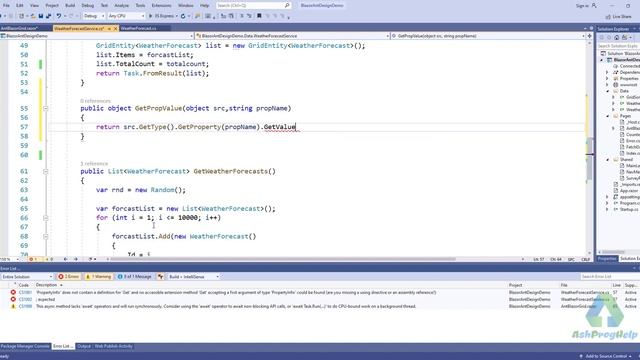Switch to the WeatherForecast.cs tab
The image size is (640, 360).
138,29
